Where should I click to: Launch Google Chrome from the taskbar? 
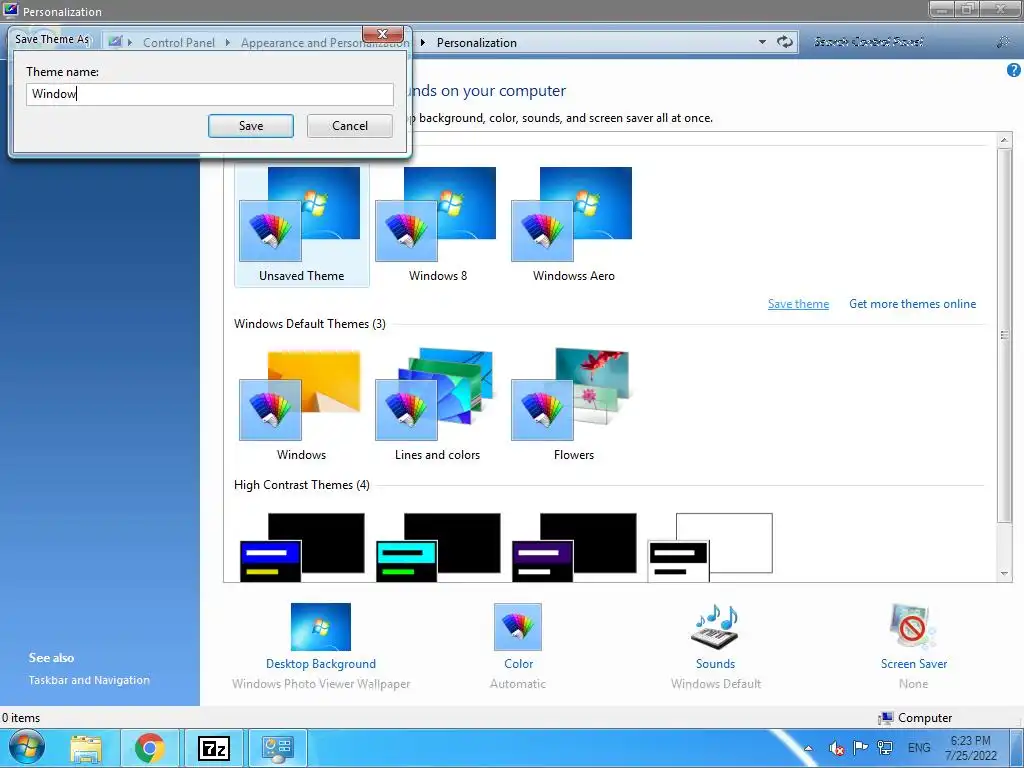point(150,748)
